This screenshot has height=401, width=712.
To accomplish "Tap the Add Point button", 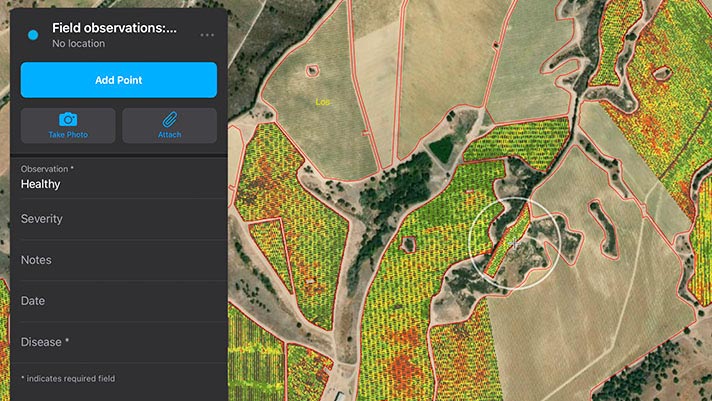I will [119, 80].
